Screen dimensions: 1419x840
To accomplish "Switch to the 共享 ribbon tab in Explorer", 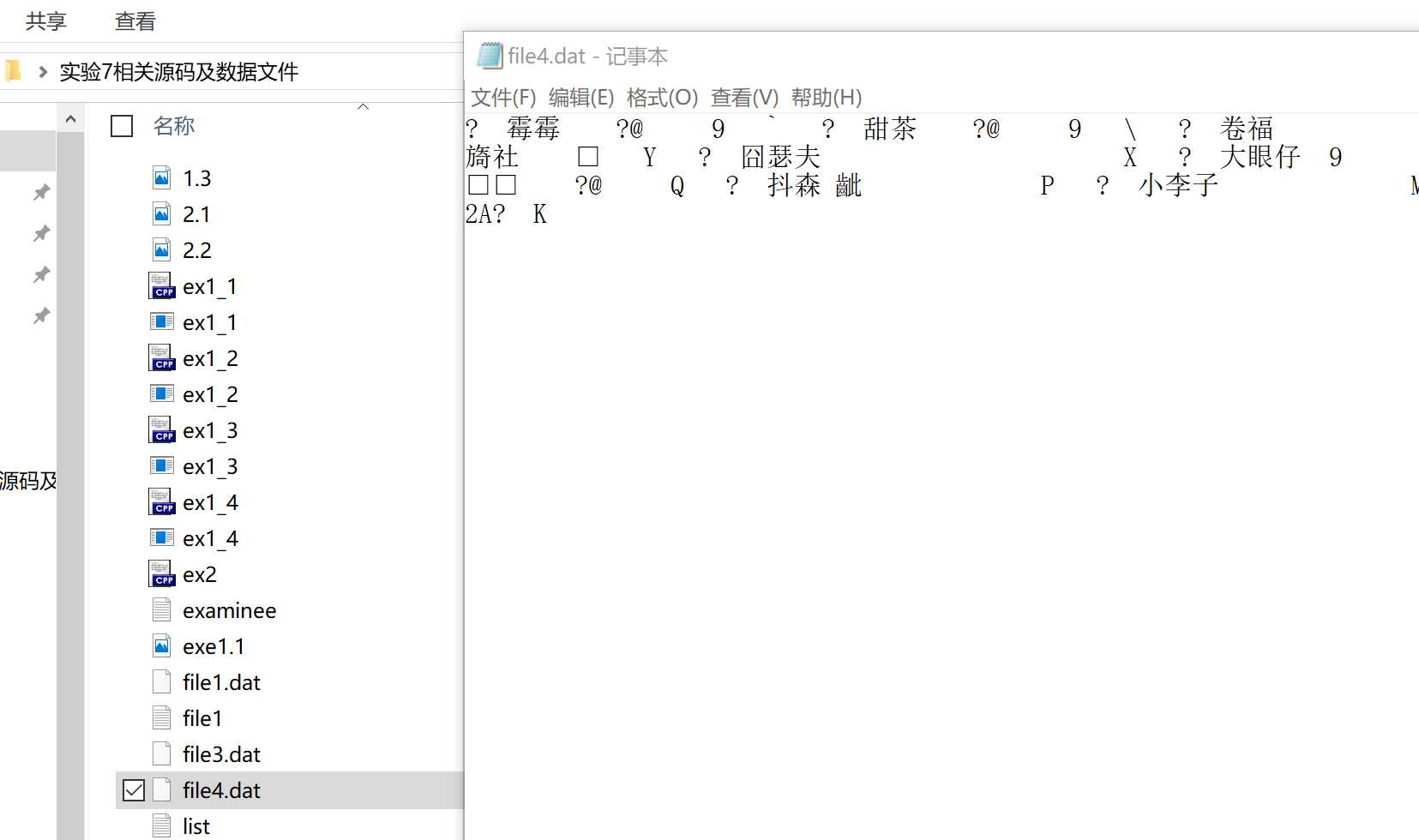I will tap(45, 21).
